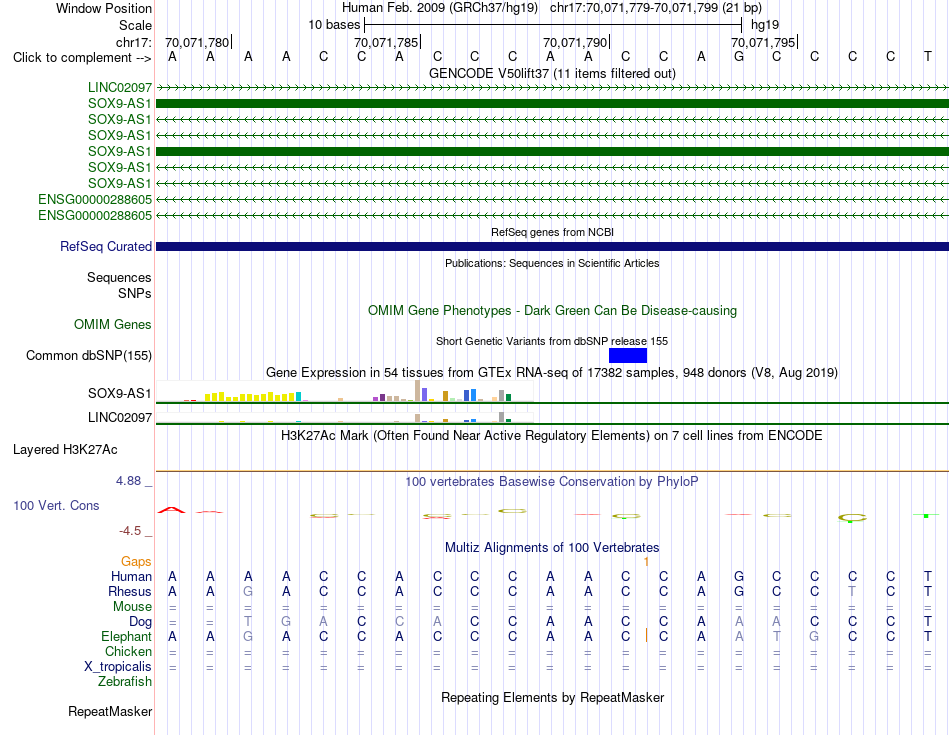Click the GENCODE V50lift37 track title

(x=552, y=73)
